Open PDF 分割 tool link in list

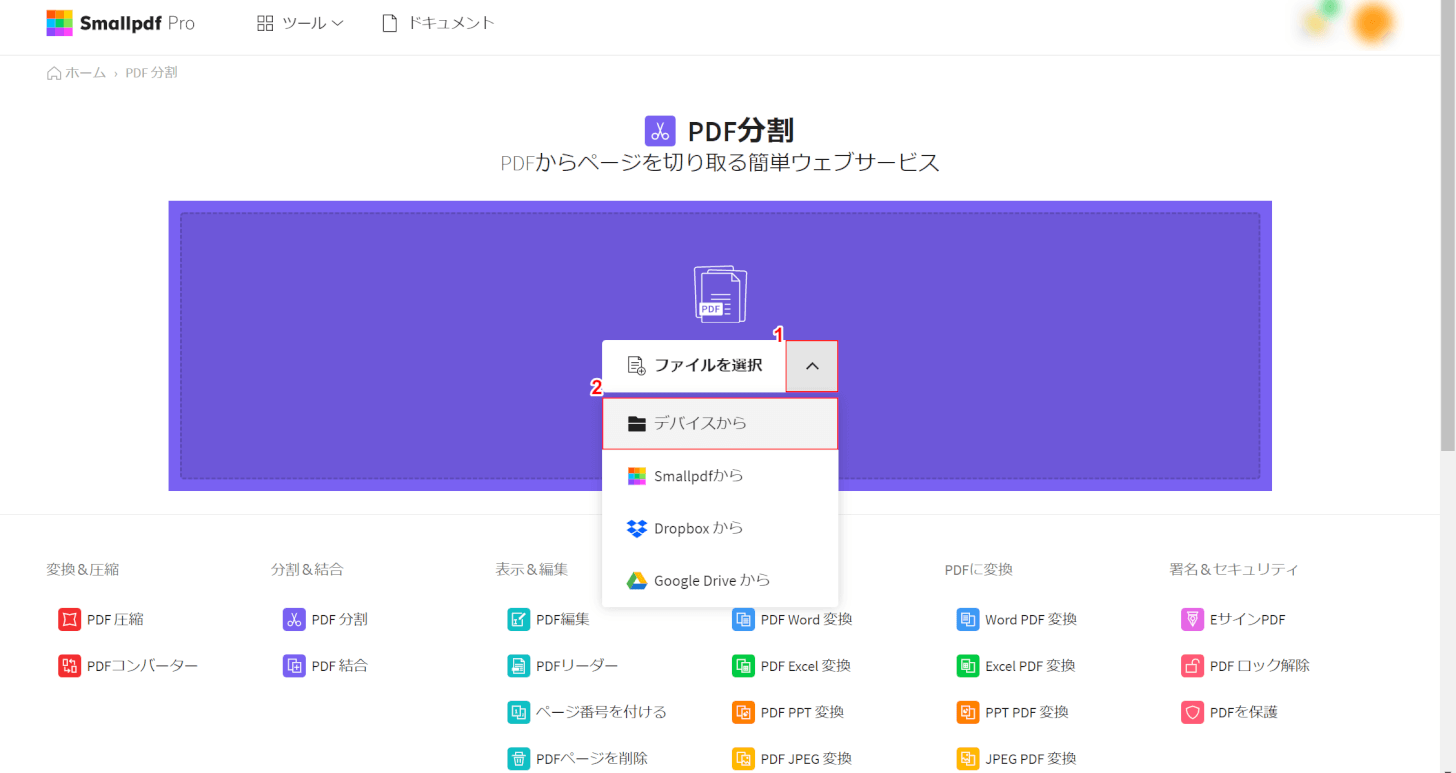pyautogui.click(x=339, y=619)
